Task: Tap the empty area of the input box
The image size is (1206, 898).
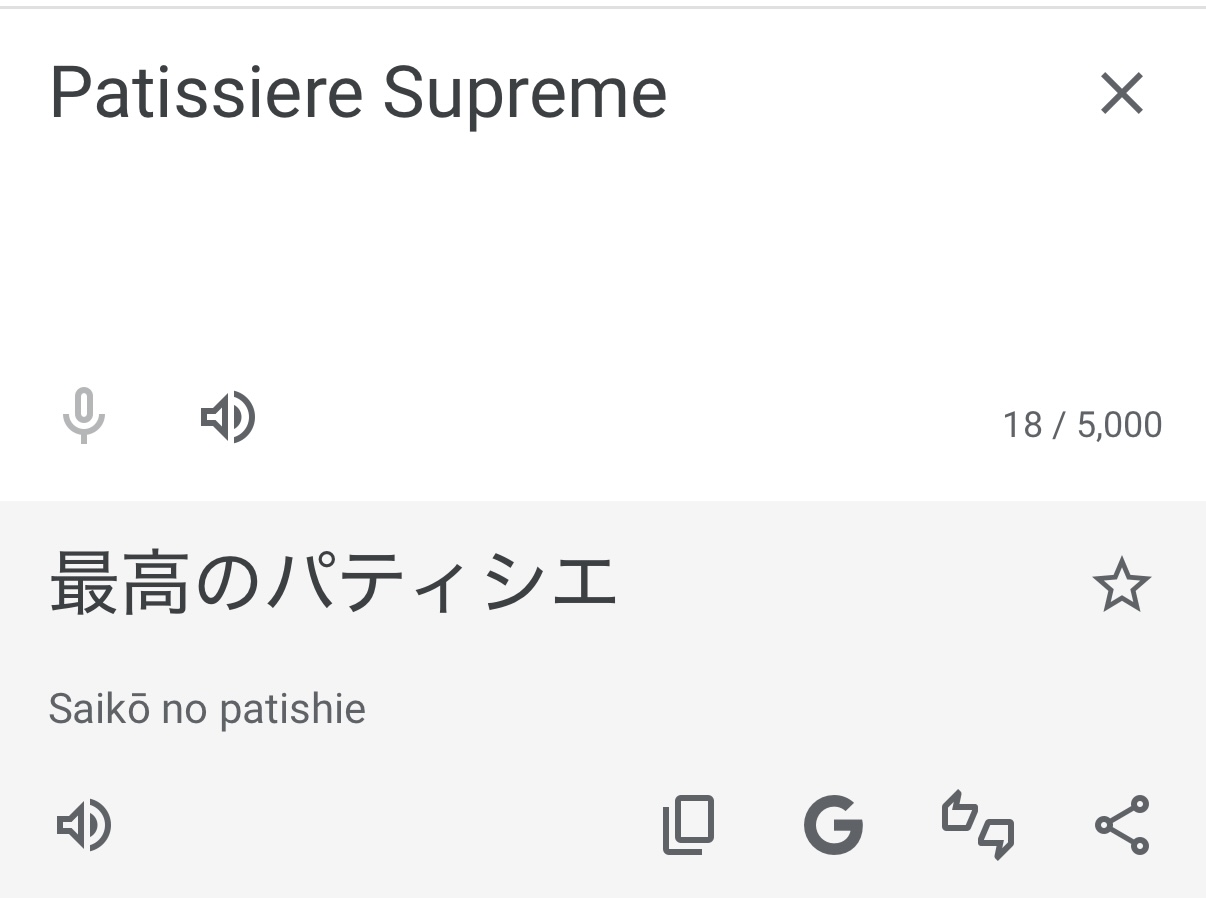Action: click(x=600, y=260)
